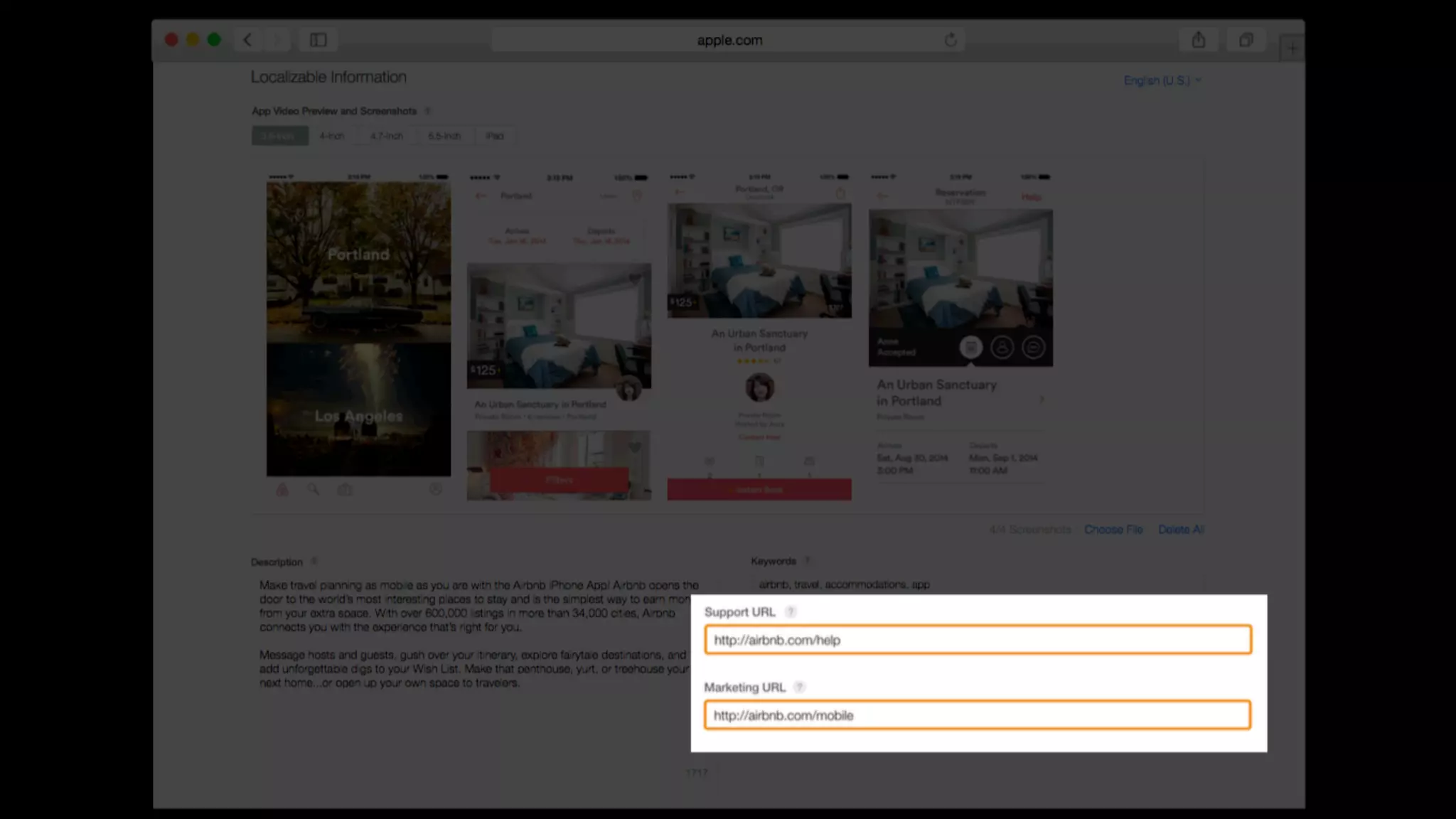Image resolution: width=1456 pixels, height=819 pixels.
Task: Select the 5.5-inch screenshot tab
Action: 444,136
